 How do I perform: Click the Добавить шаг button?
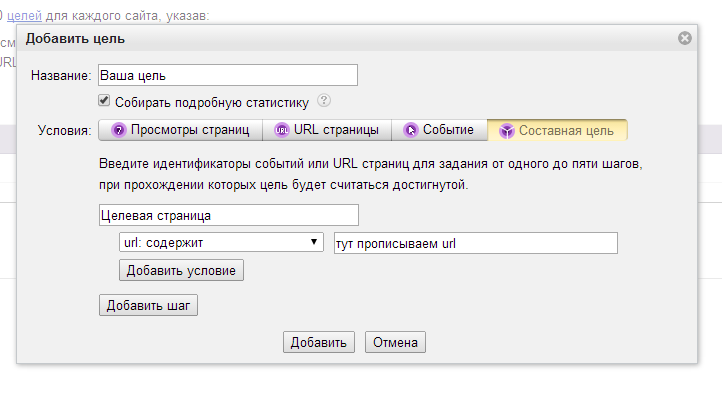(148, 305)
